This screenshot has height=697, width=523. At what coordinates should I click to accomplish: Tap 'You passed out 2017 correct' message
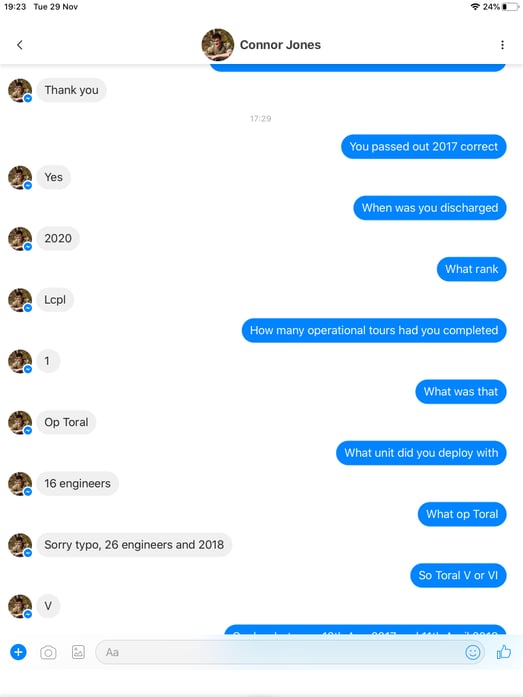point(423,147)
